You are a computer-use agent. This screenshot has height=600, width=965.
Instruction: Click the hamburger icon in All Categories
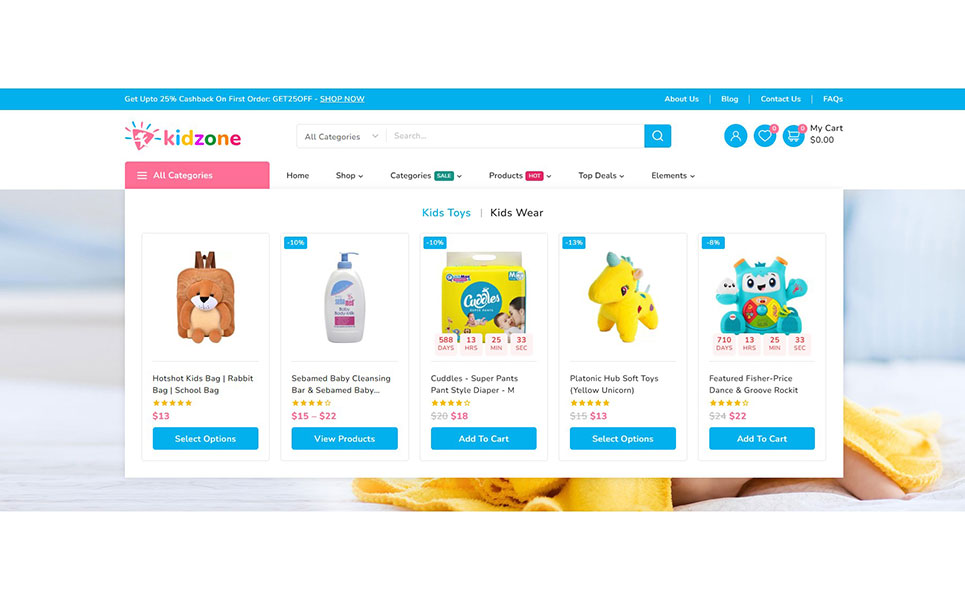[x=142, y=175]
